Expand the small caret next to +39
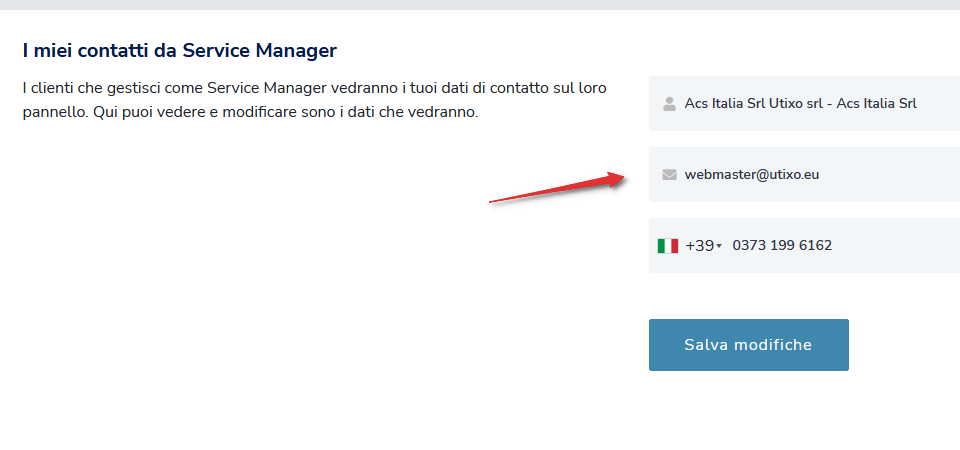This screenshot has width=960, height=450. coord(719,247)
